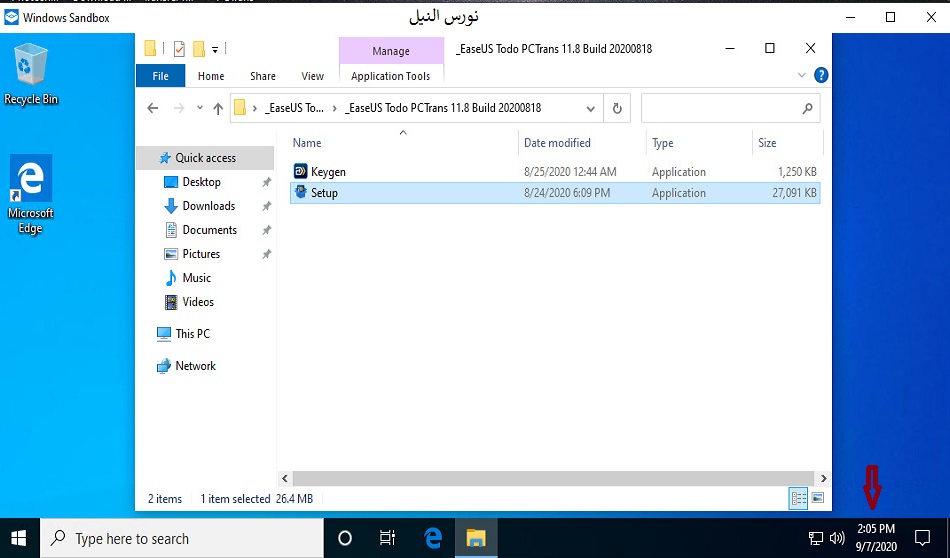950x558 pixels.
Task: Click the horizontal scrollbar in file list
Action: (550, 479)
